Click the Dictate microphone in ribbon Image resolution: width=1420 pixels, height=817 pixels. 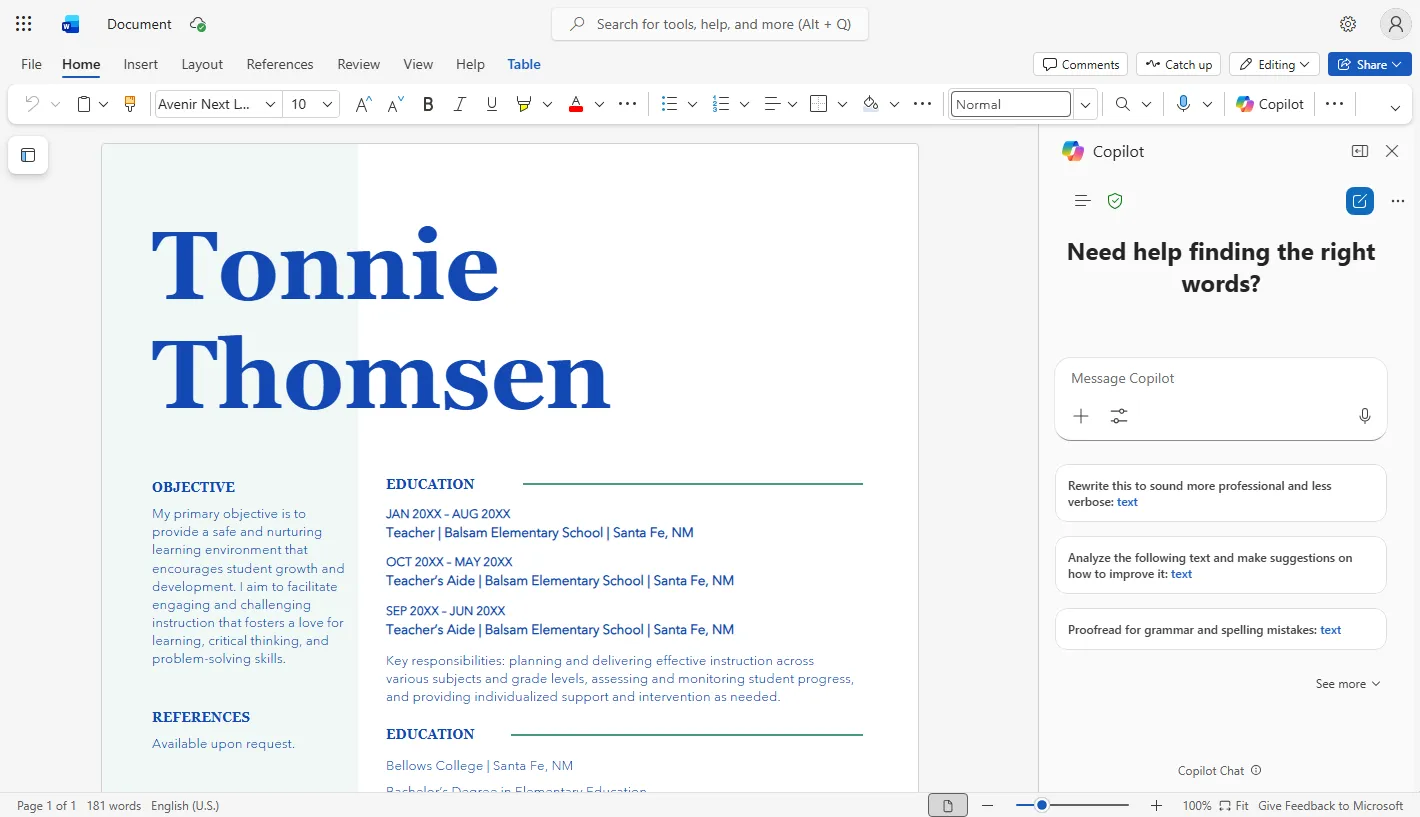pyautogui.click(x=1183, y=104)
